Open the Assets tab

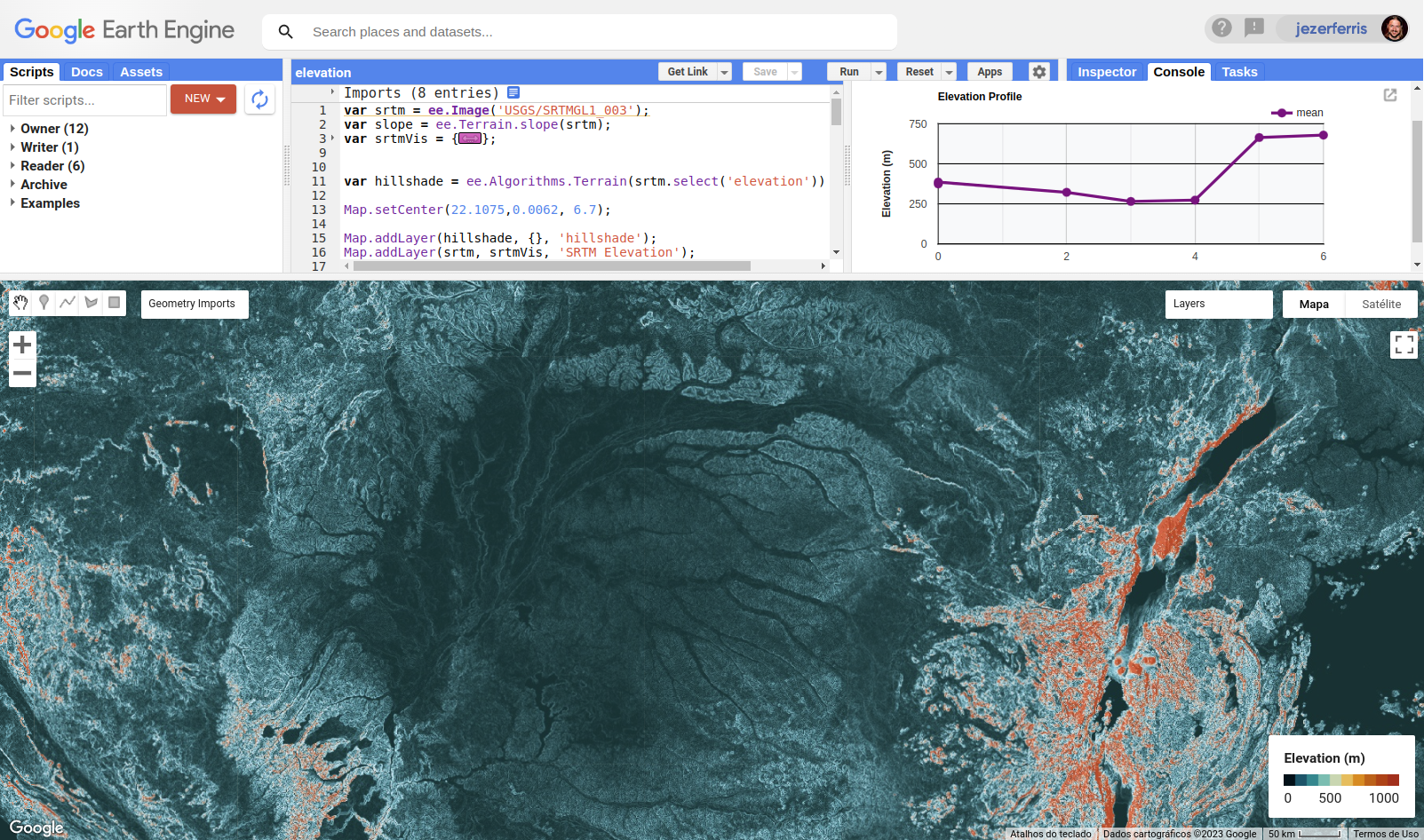pos(141,72)
